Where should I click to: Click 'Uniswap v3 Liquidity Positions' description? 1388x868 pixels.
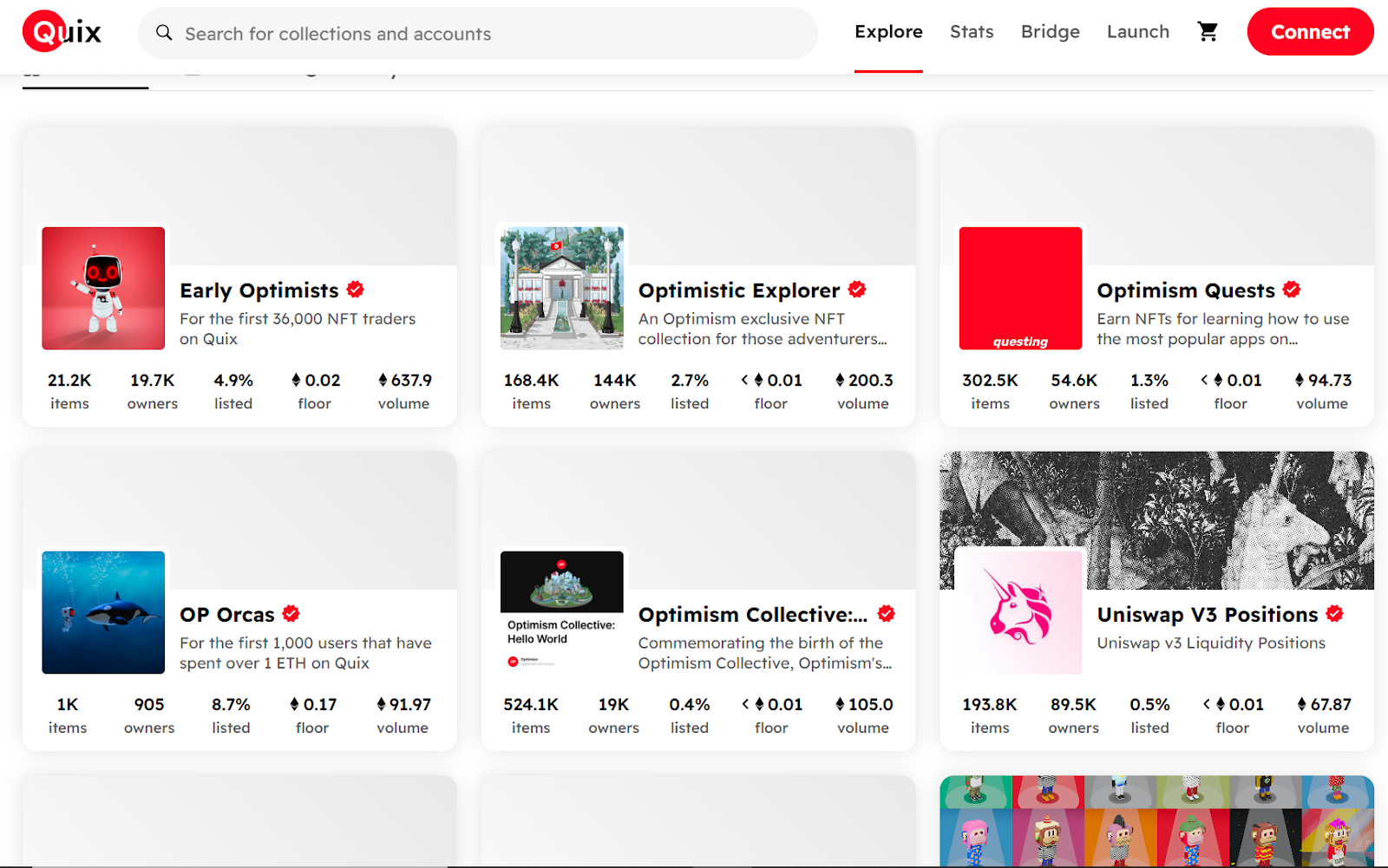(1211, 643)
